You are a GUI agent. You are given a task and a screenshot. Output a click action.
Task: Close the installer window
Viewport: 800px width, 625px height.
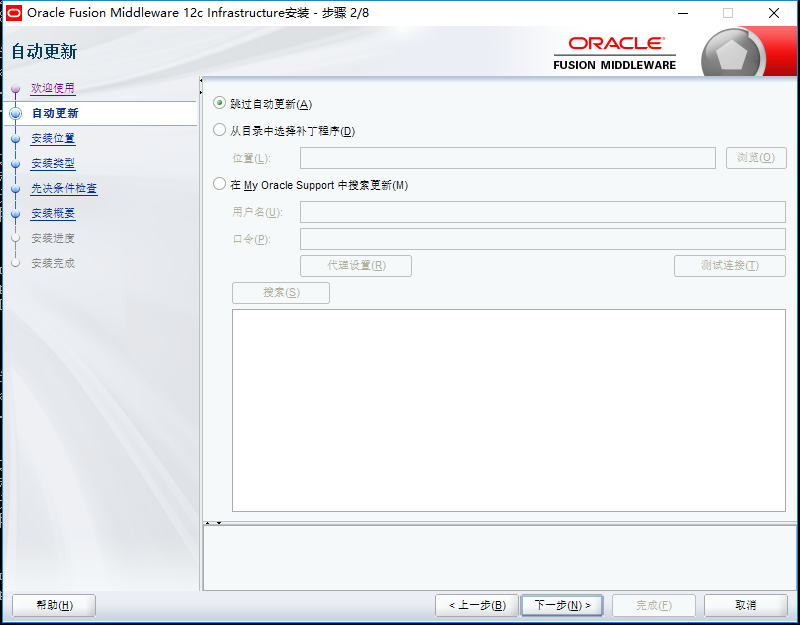click(774, 13)
